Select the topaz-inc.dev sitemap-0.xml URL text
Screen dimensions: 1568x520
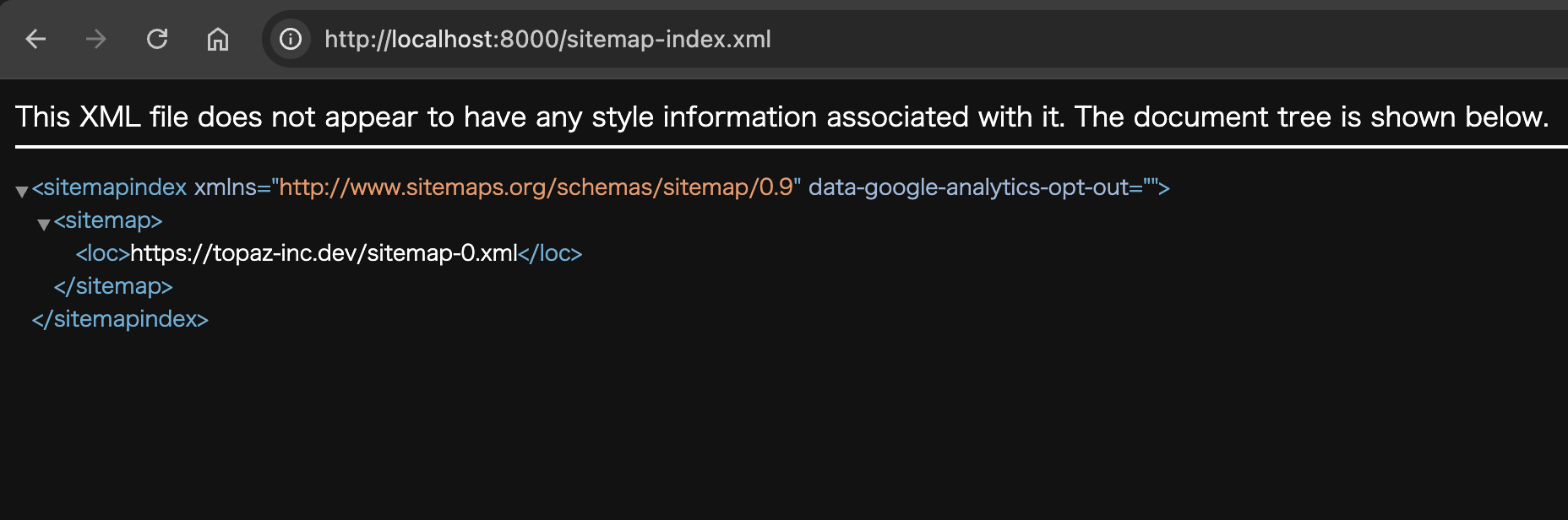324,253
